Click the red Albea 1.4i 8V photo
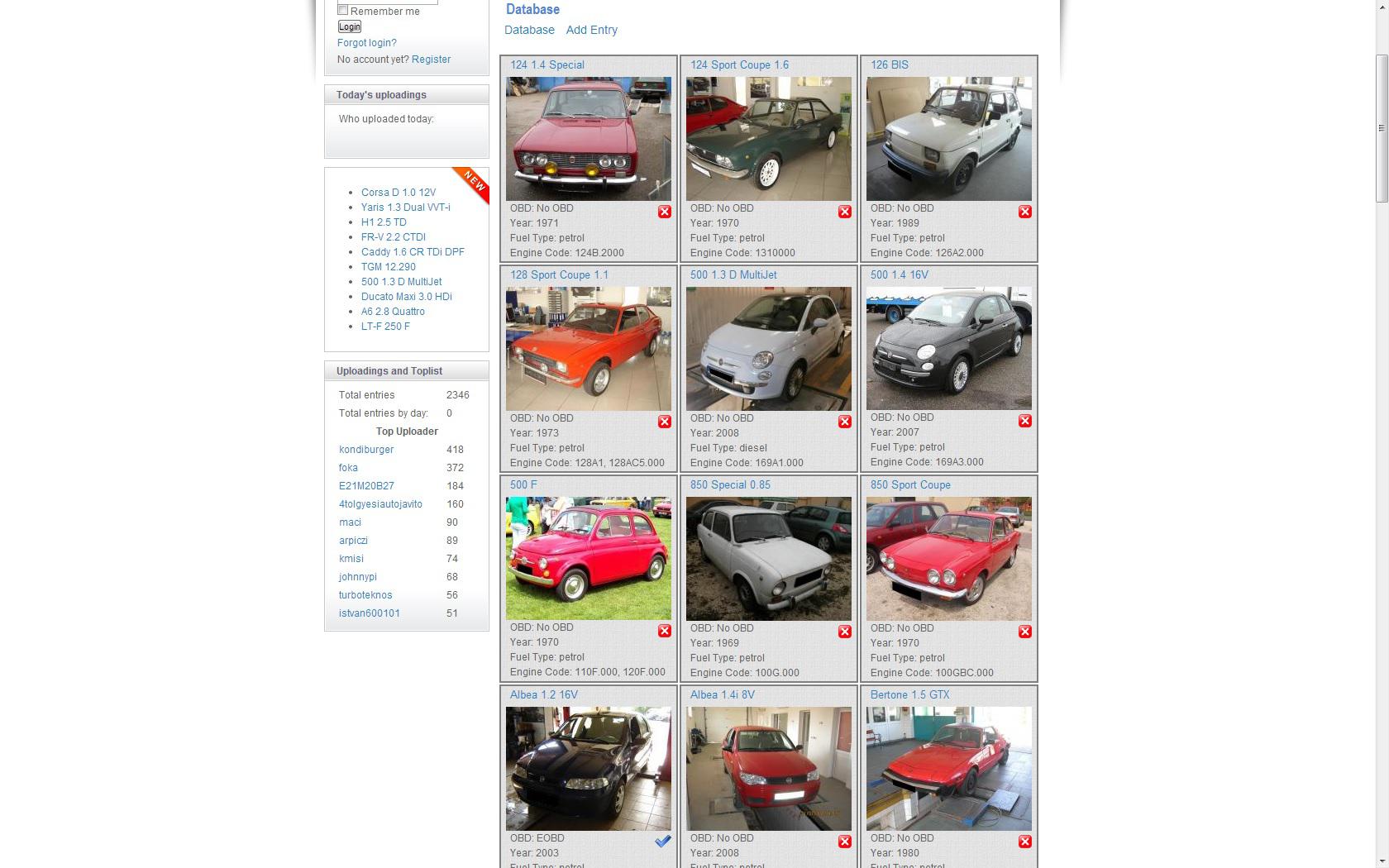This screenshot has width=1389, height=868. pos(769,769)
